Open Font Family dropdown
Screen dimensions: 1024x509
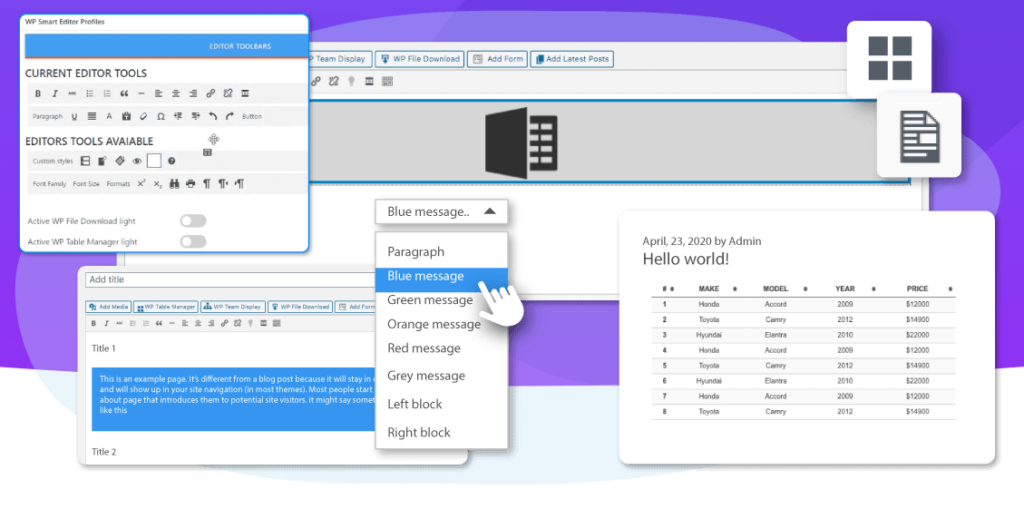(x=50, y=184)
